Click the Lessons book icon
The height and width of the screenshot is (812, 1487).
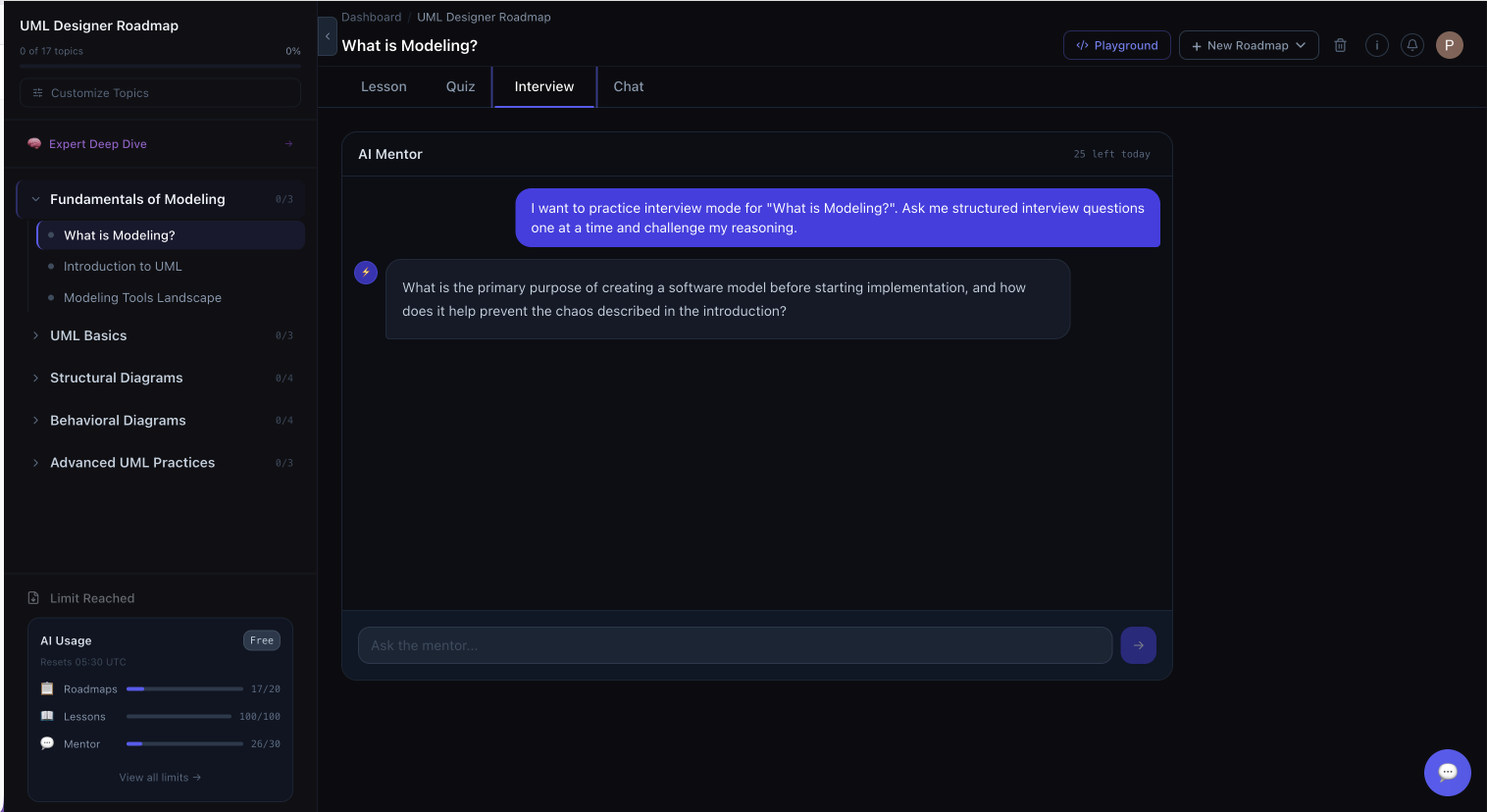tap(47, 716)
